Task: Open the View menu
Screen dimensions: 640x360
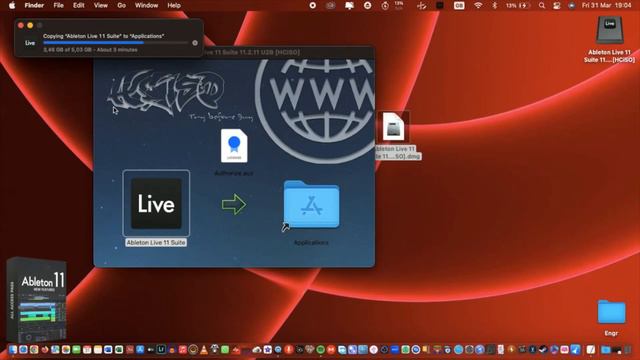Action: coord(100,5)
